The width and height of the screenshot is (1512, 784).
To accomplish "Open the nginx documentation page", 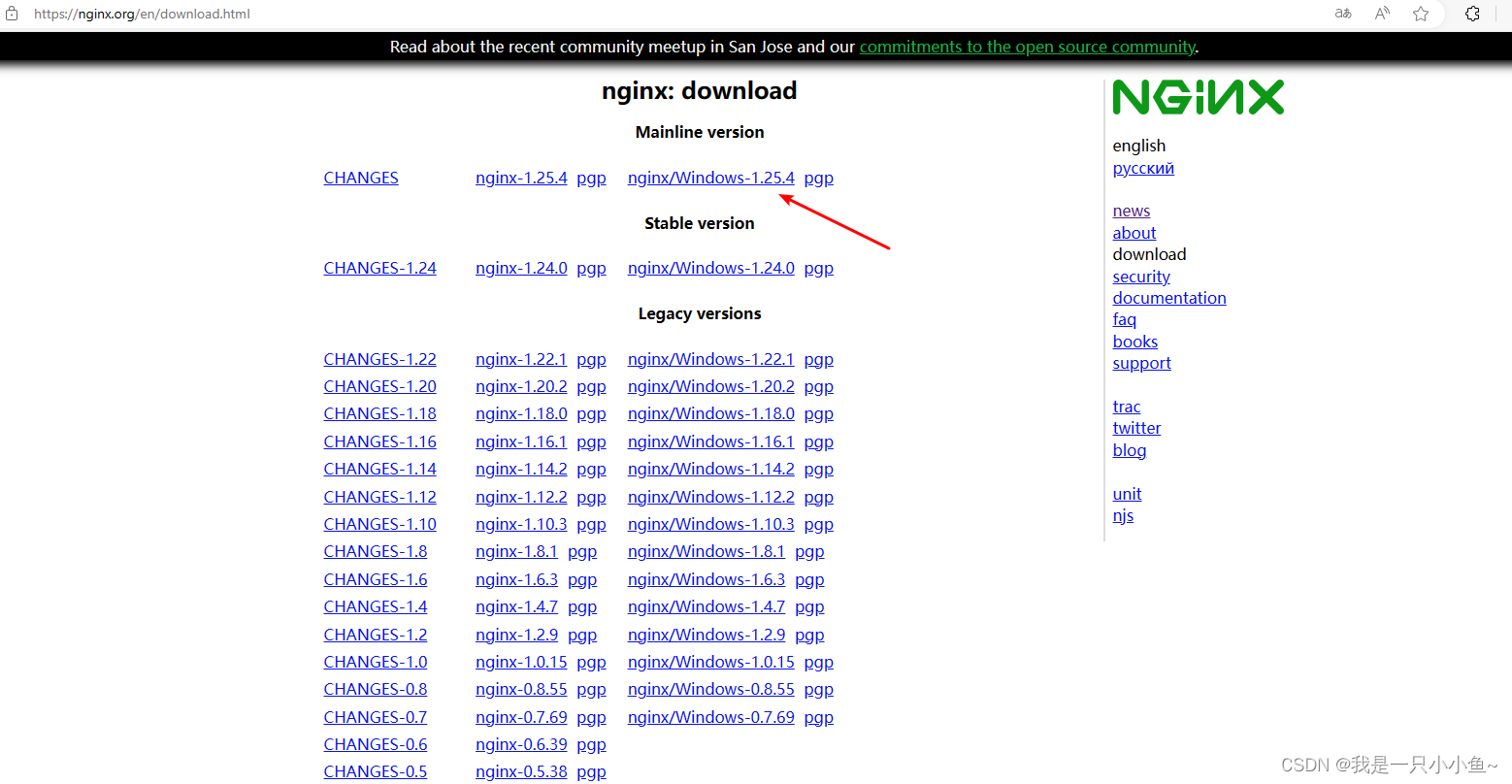I will [1168, 297].
